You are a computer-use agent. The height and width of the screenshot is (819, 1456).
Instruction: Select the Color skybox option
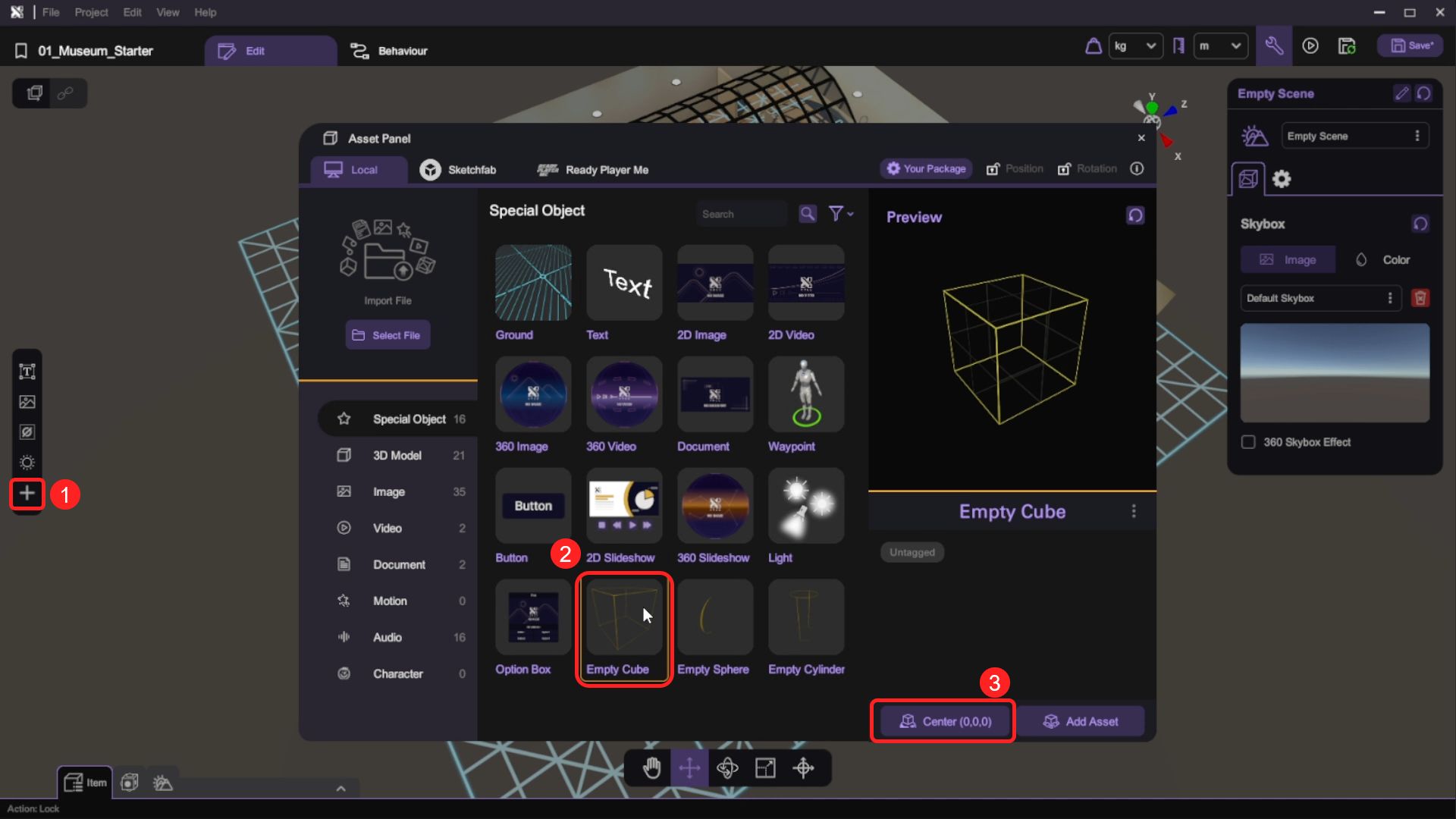[1383, 260]
